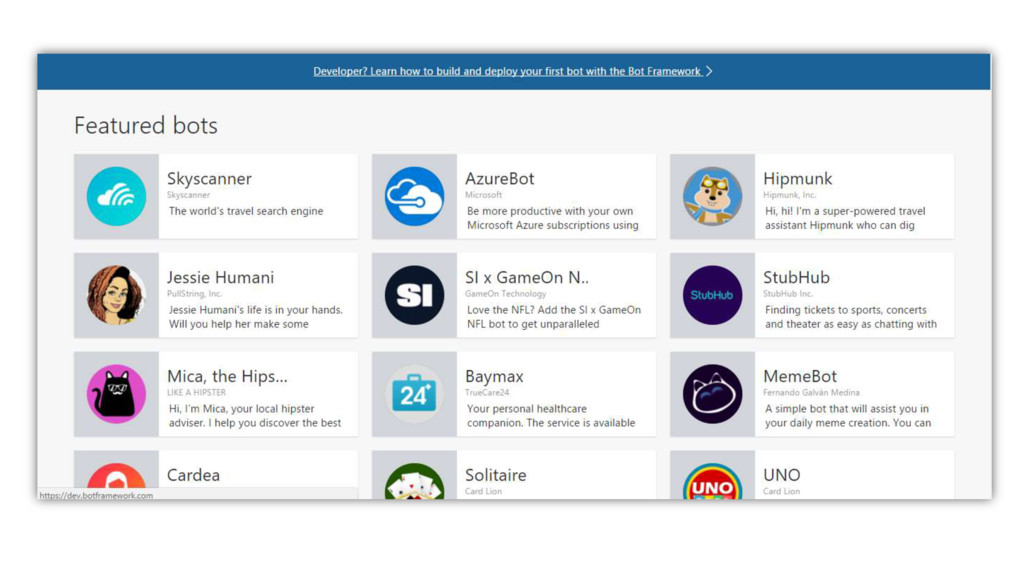Click the TrueCare24 publisher label
This screenshot has height=576, width=1024.
point(487,392)
